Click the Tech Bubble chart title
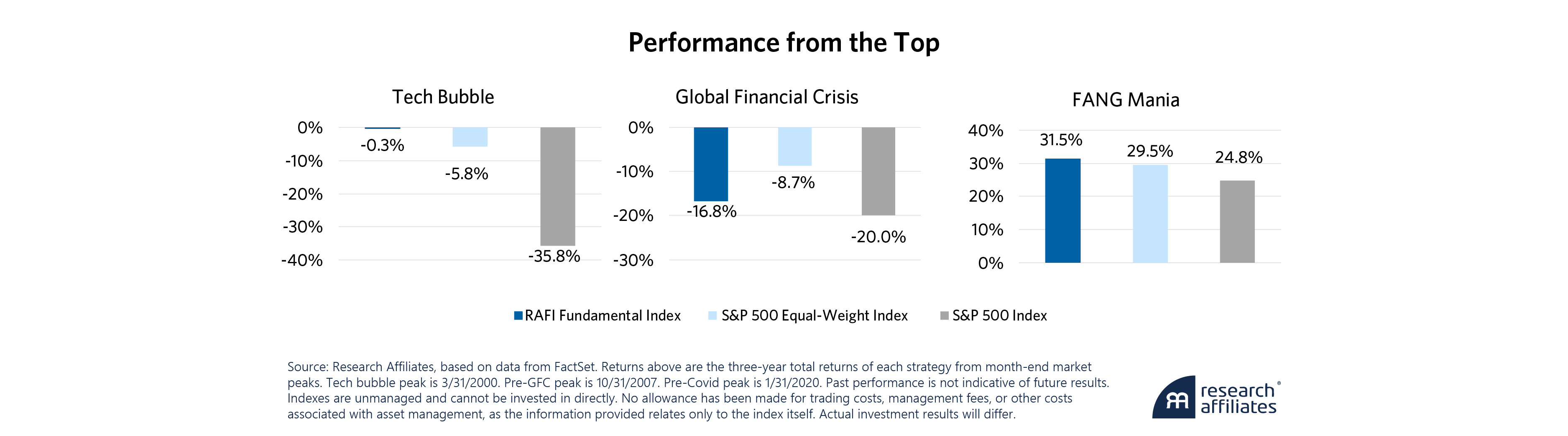This screenshot has width=1568, height=436. click(442, 97)
